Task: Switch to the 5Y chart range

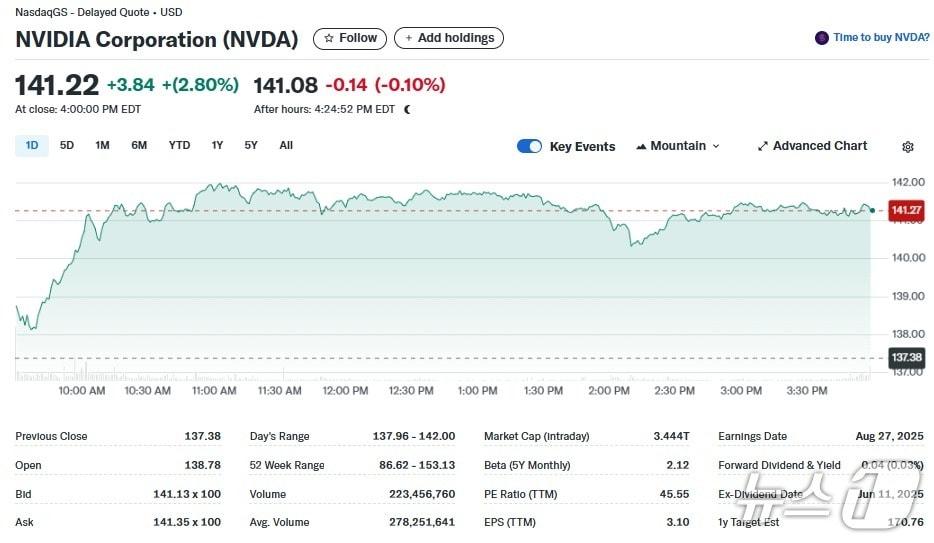Action: (251, 146)
